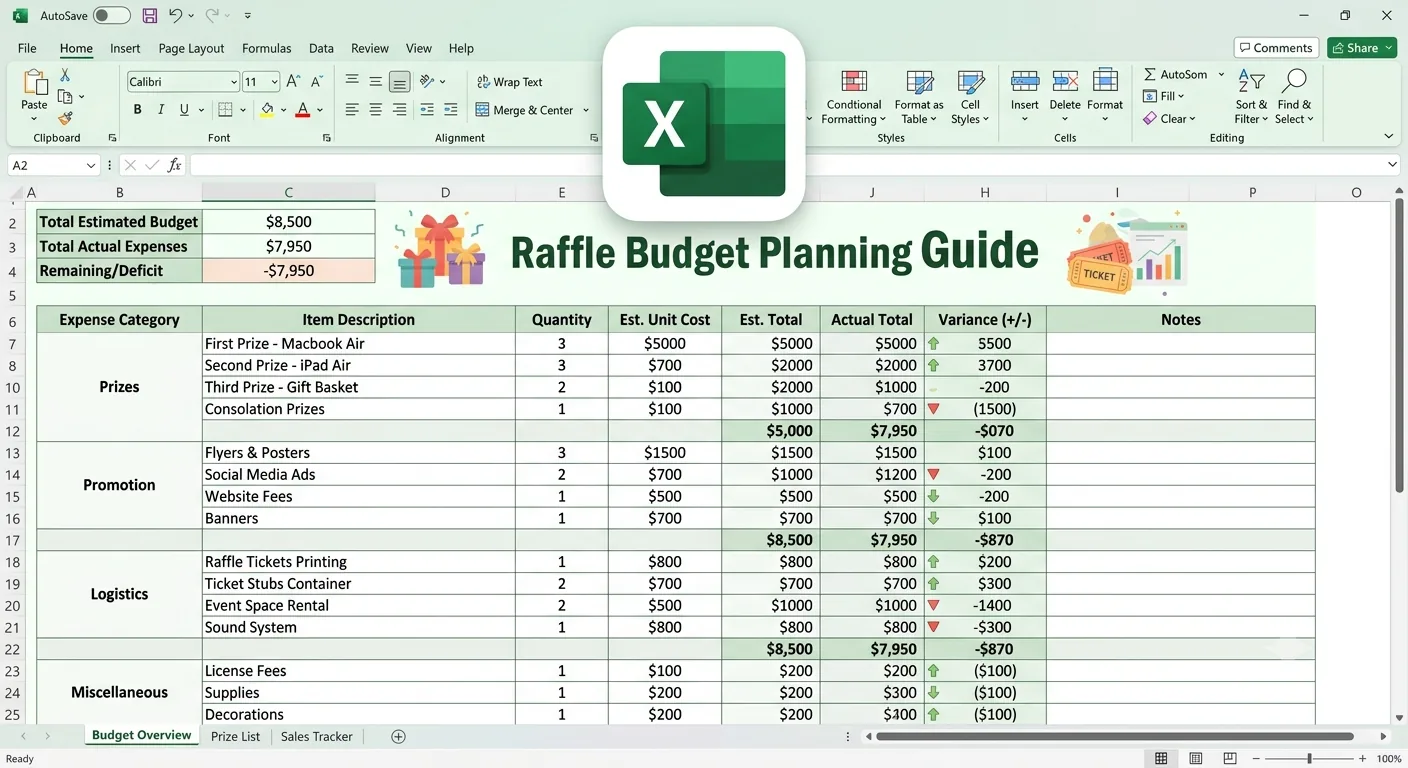Toggle Bold formatting
The height and width of the screenshot is (768, 1408).
(x=137, y=110)
